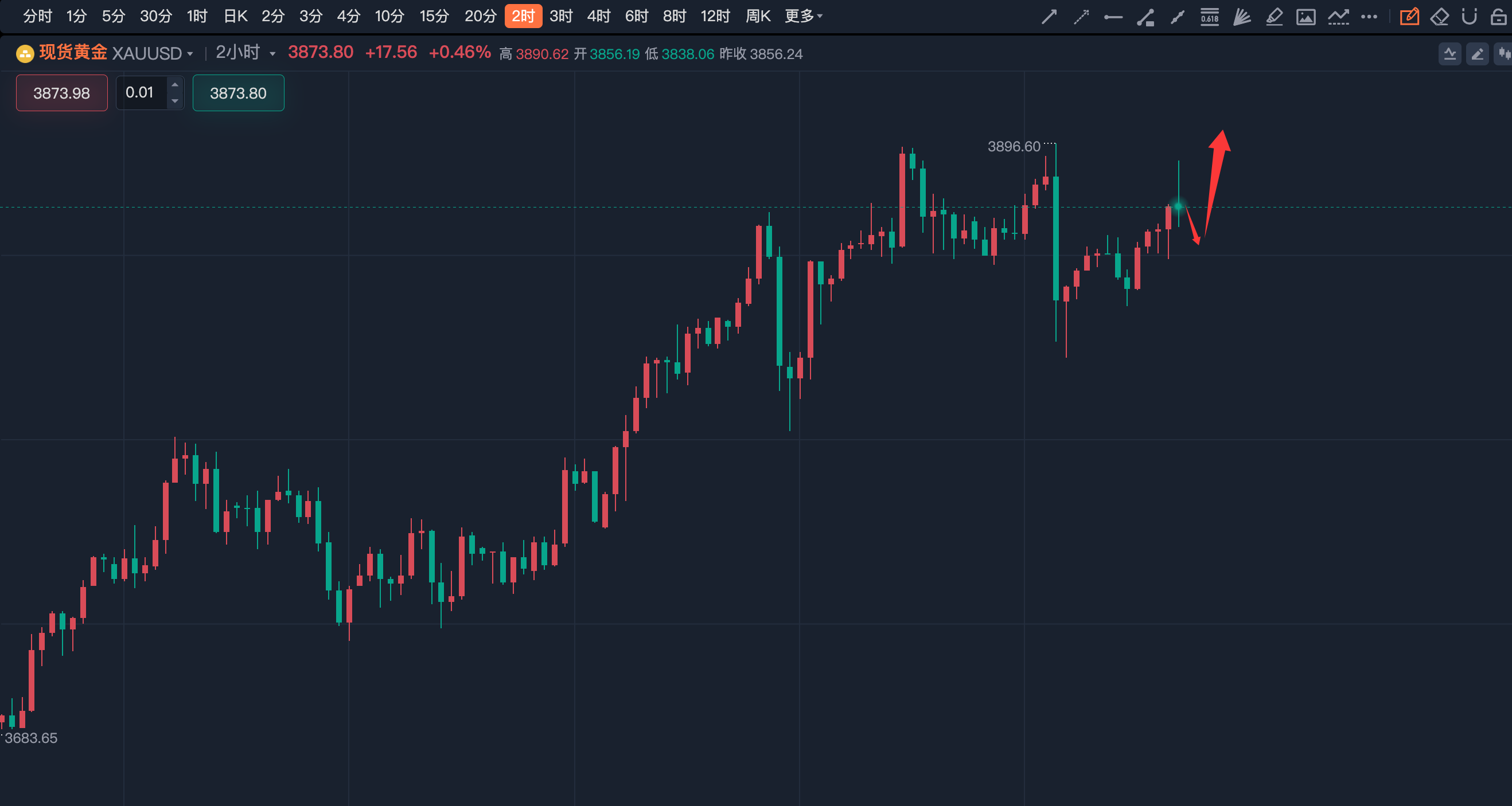Click the insert image icon
This screenshot has width=1512, height=806.
(x=1306, y=17)
